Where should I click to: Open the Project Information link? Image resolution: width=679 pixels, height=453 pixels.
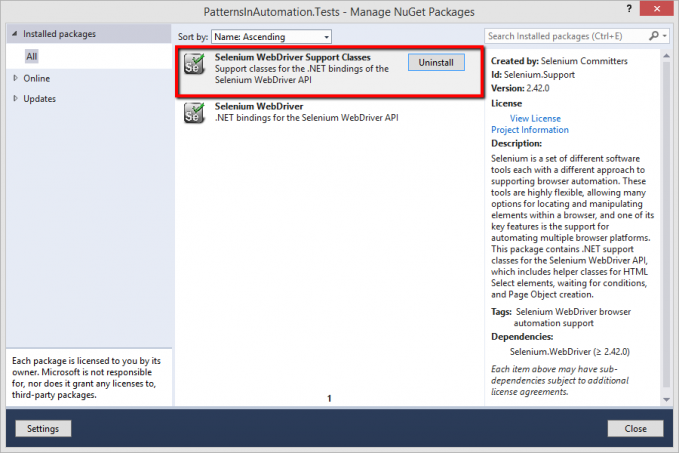(530, 129)
